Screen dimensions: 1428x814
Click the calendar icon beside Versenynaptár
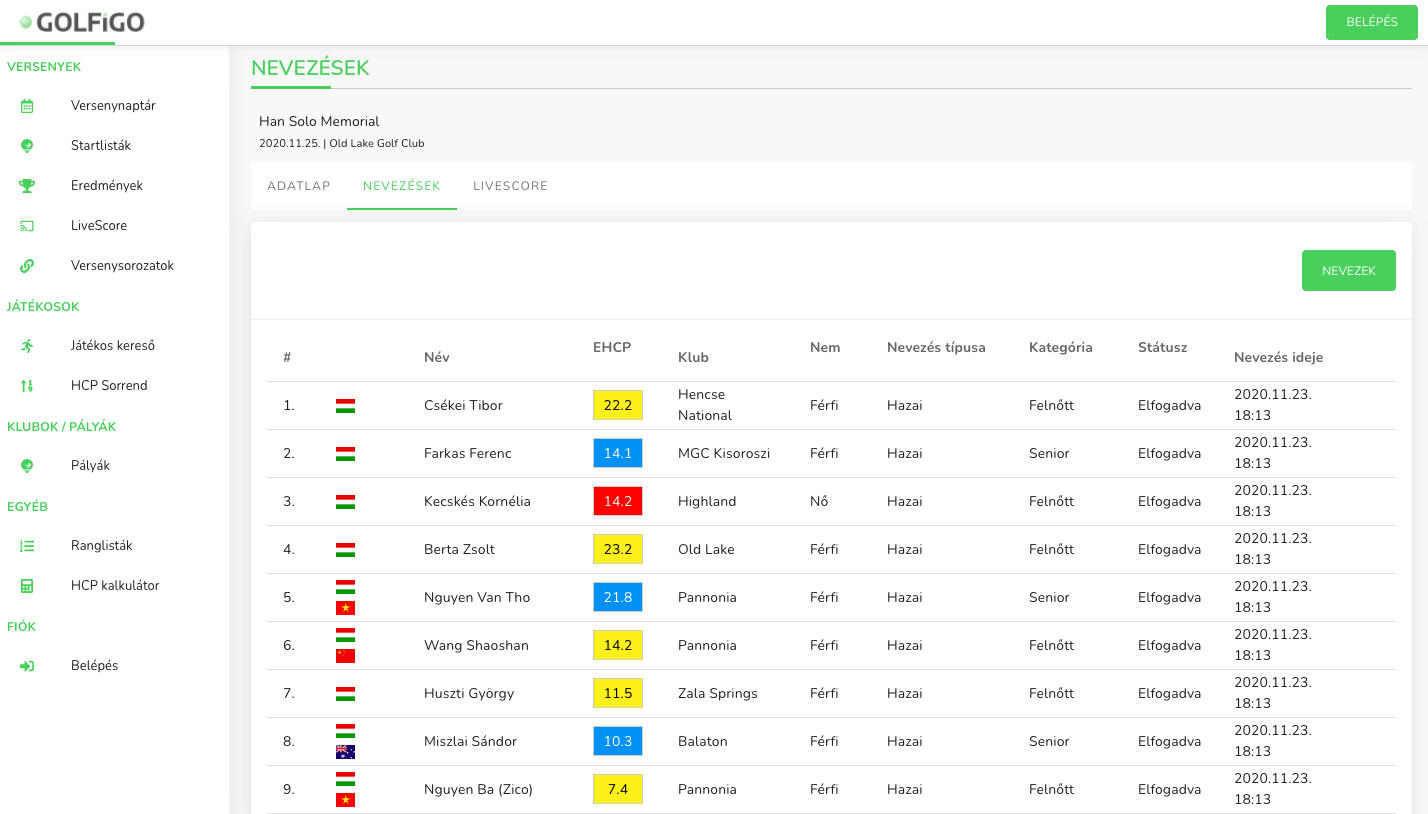pos(27,106)
